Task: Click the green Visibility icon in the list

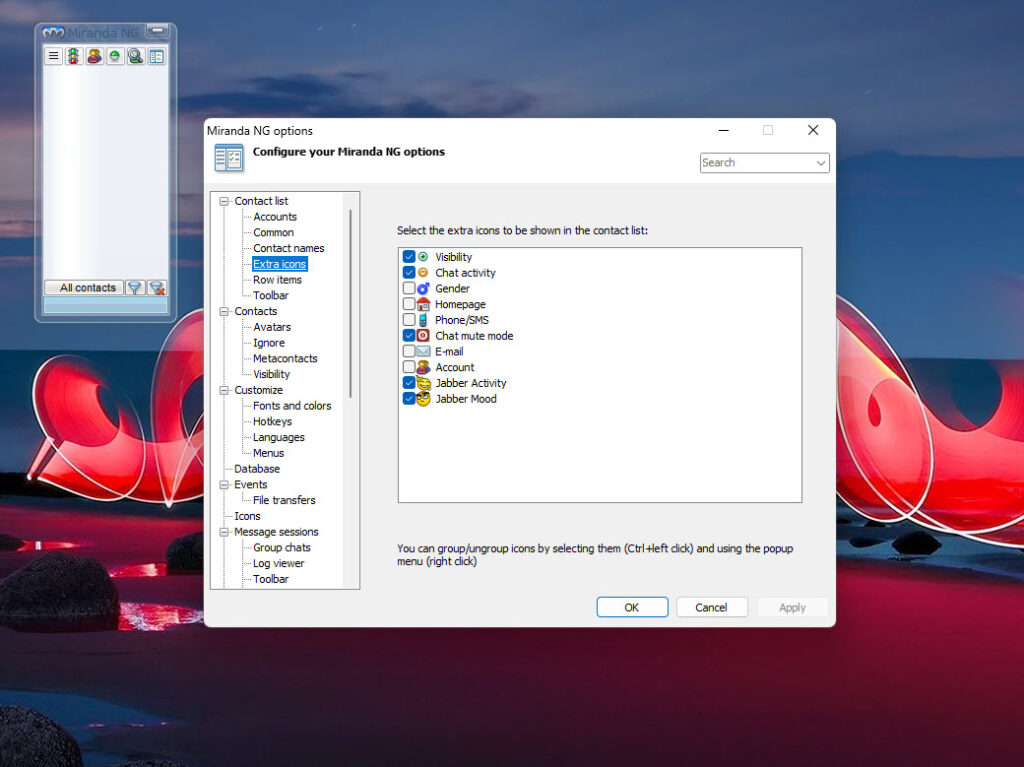Action: point(423,257)
